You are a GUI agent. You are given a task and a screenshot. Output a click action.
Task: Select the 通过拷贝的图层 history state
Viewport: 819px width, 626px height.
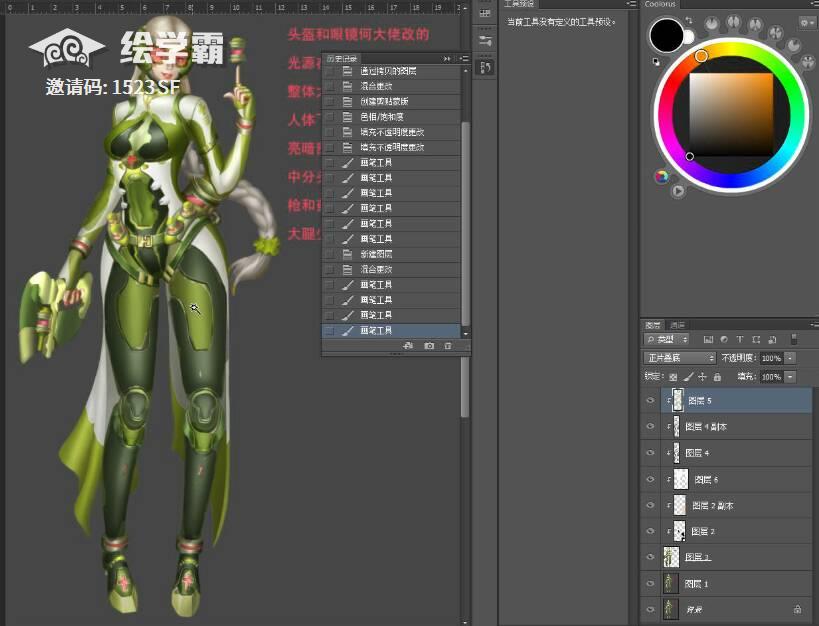(392, 71)
